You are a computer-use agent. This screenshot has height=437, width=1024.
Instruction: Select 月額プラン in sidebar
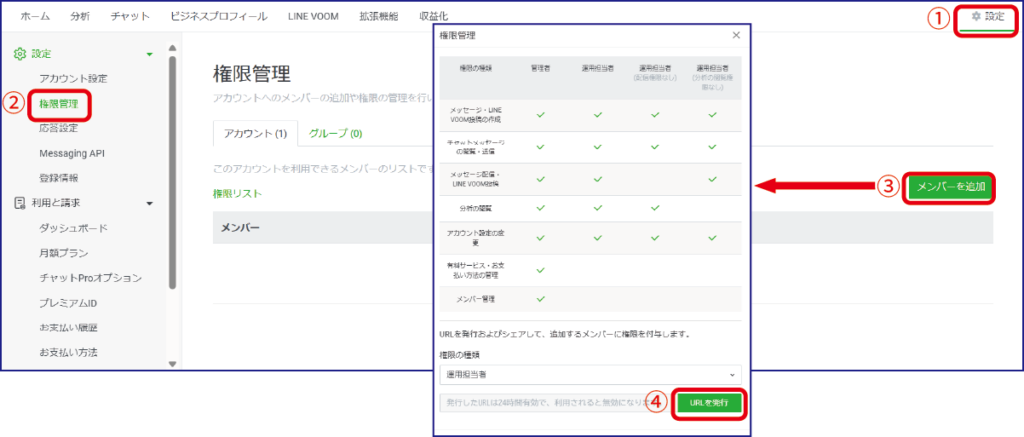point(63,253)
